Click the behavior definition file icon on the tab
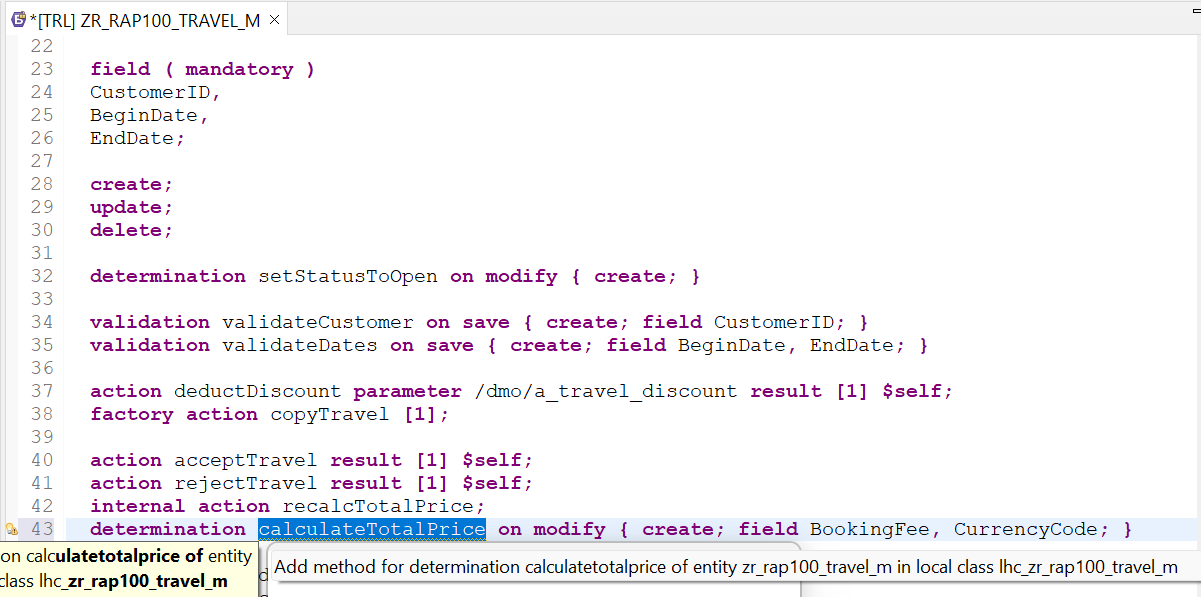This screenshot has height=597, width=1201. coord(17,19)
